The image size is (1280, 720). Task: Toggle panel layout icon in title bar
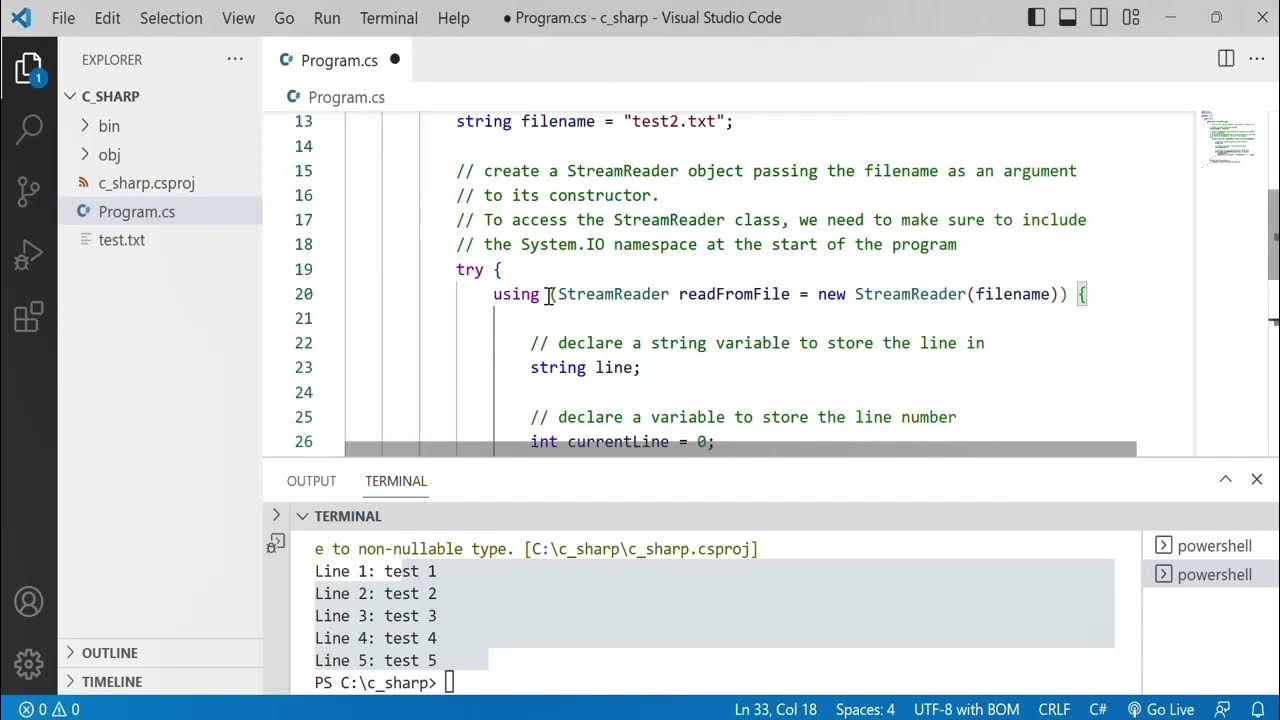pos(1068,17)
